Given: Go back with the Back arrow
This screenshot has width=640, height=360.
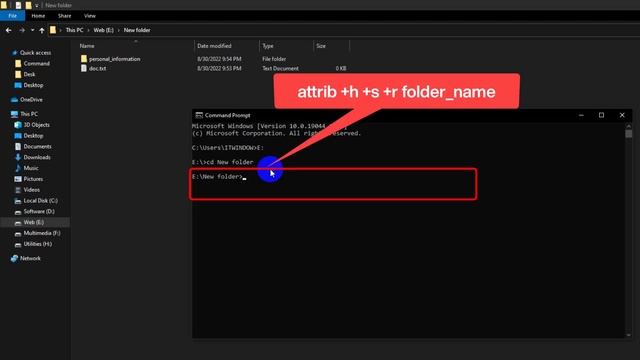Looking at the screenshot, I should point(9,30).
